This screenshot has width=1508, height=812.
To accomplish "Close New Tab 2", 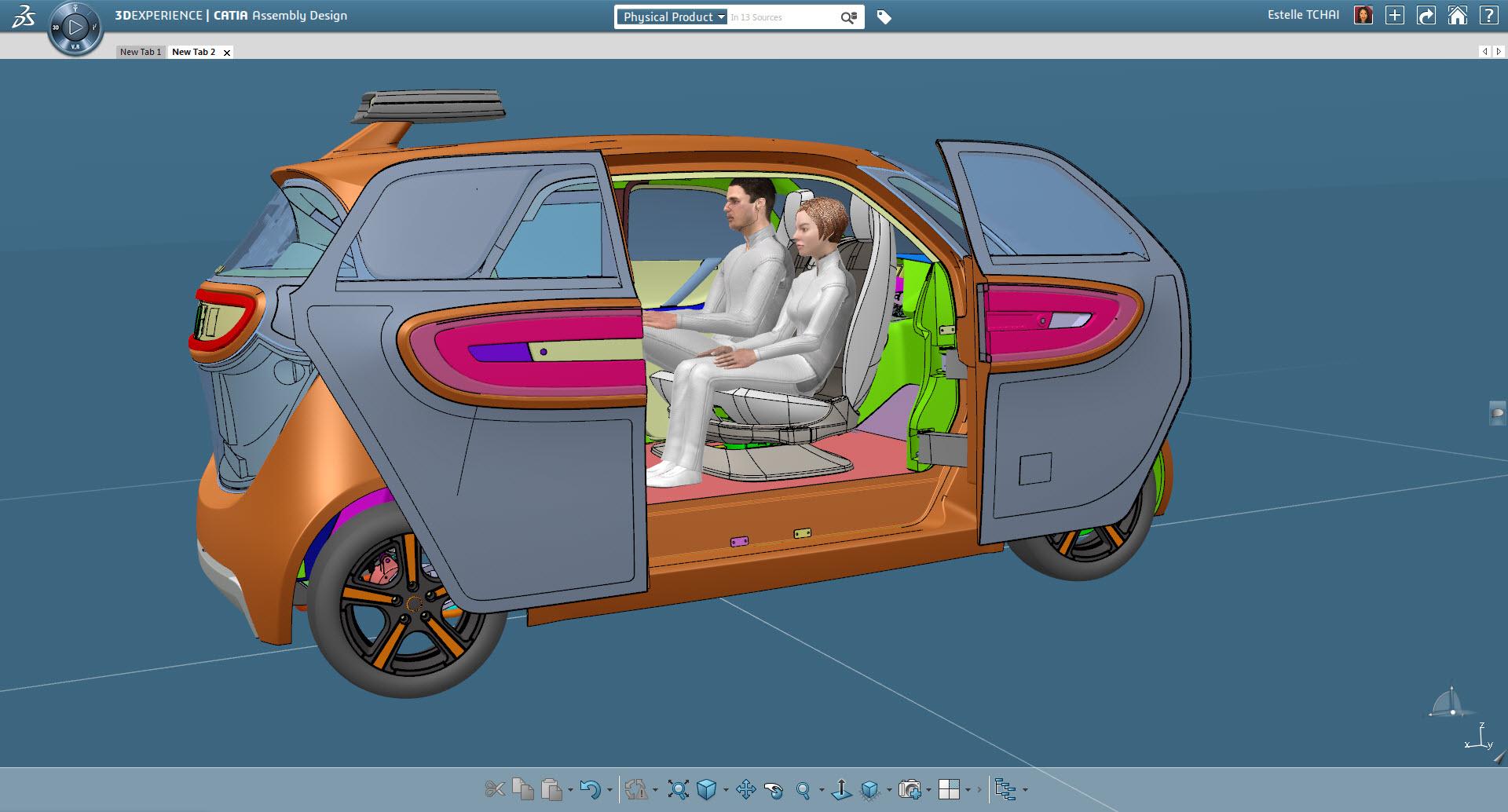I will point(227,53).
